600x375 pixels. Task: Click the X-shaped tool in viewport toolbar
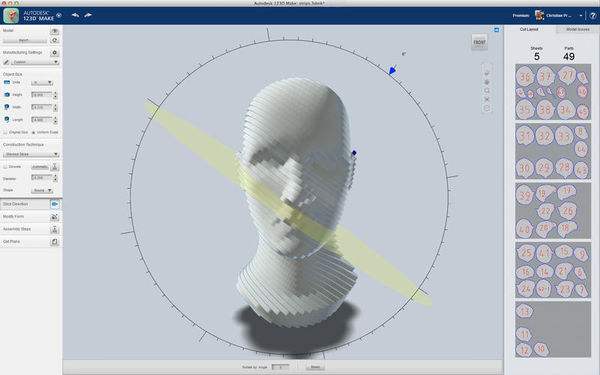pos(487,99)
